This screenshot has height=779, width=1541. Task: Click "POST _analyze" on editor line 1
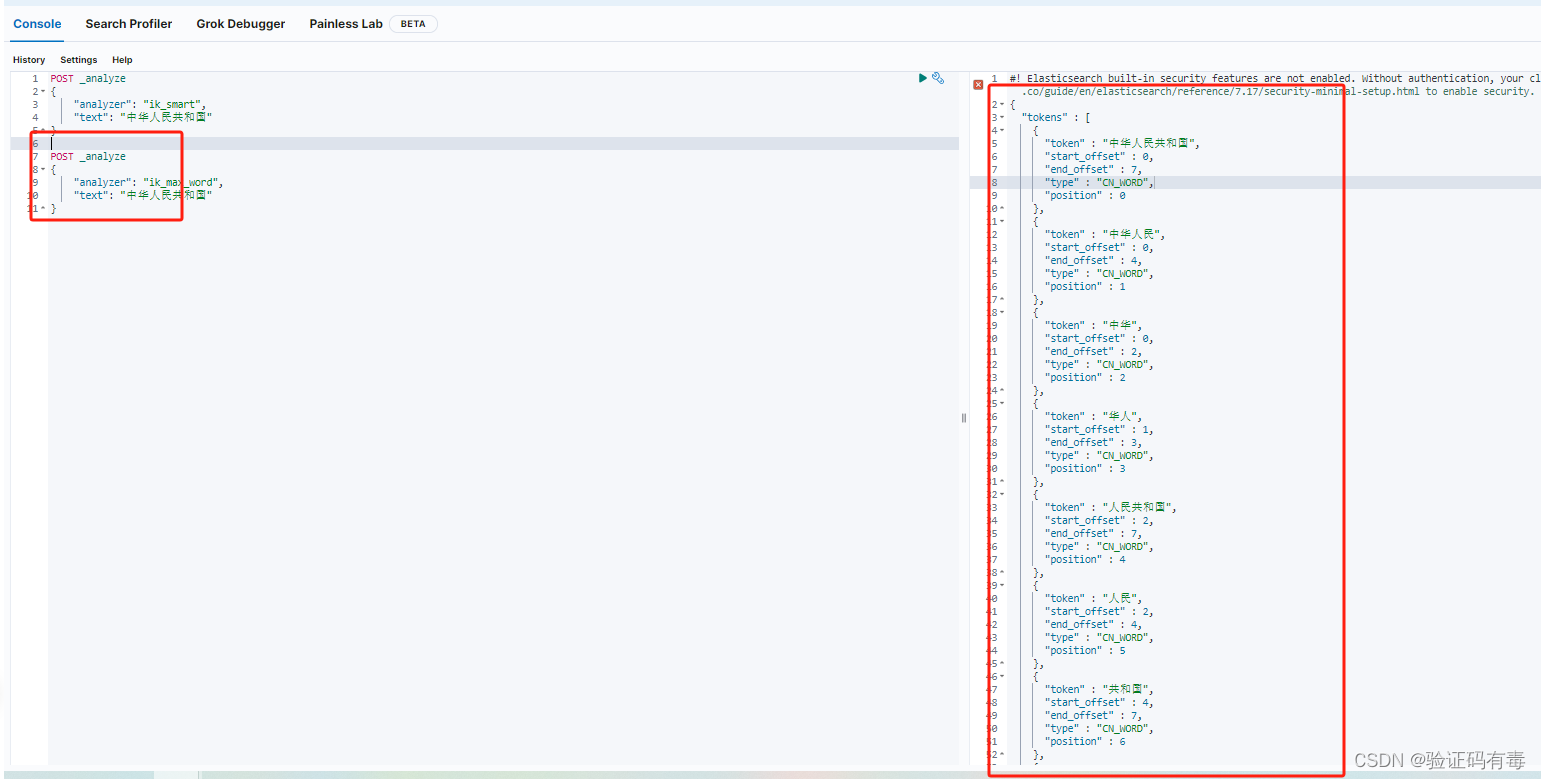pyautogui.click(x=88, y=78)
